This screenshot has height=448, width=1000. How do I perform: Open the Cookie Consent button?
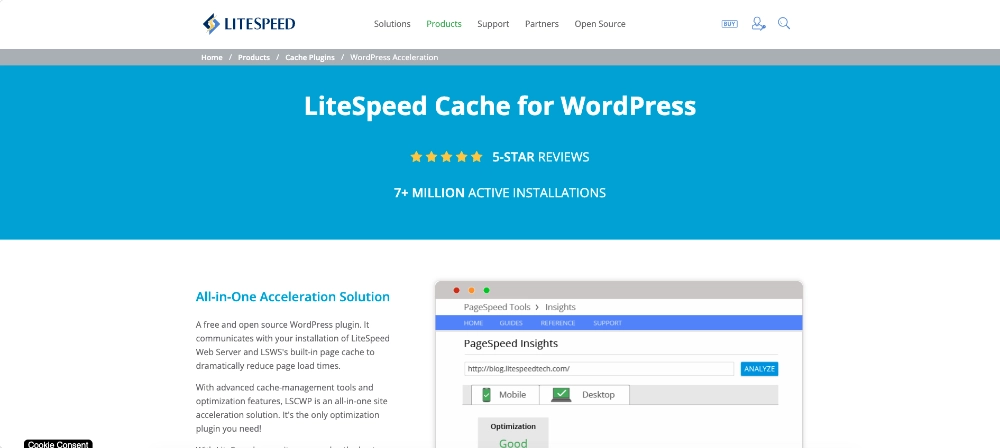coord(58,444)
